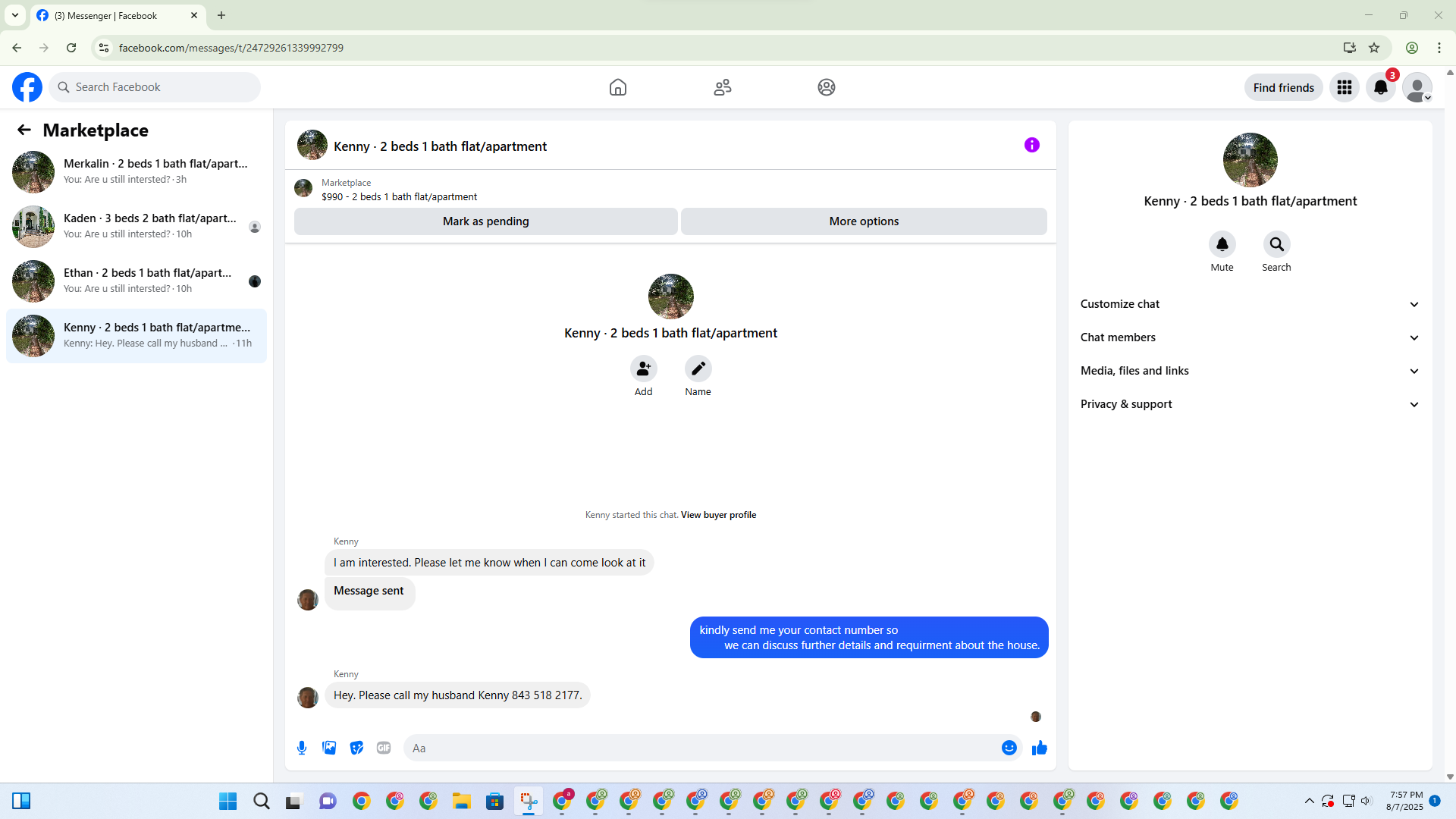Screen dimensions: 1456x819
Task: Open Snipping Tool from the taskbar
Action: click(529, 801)
